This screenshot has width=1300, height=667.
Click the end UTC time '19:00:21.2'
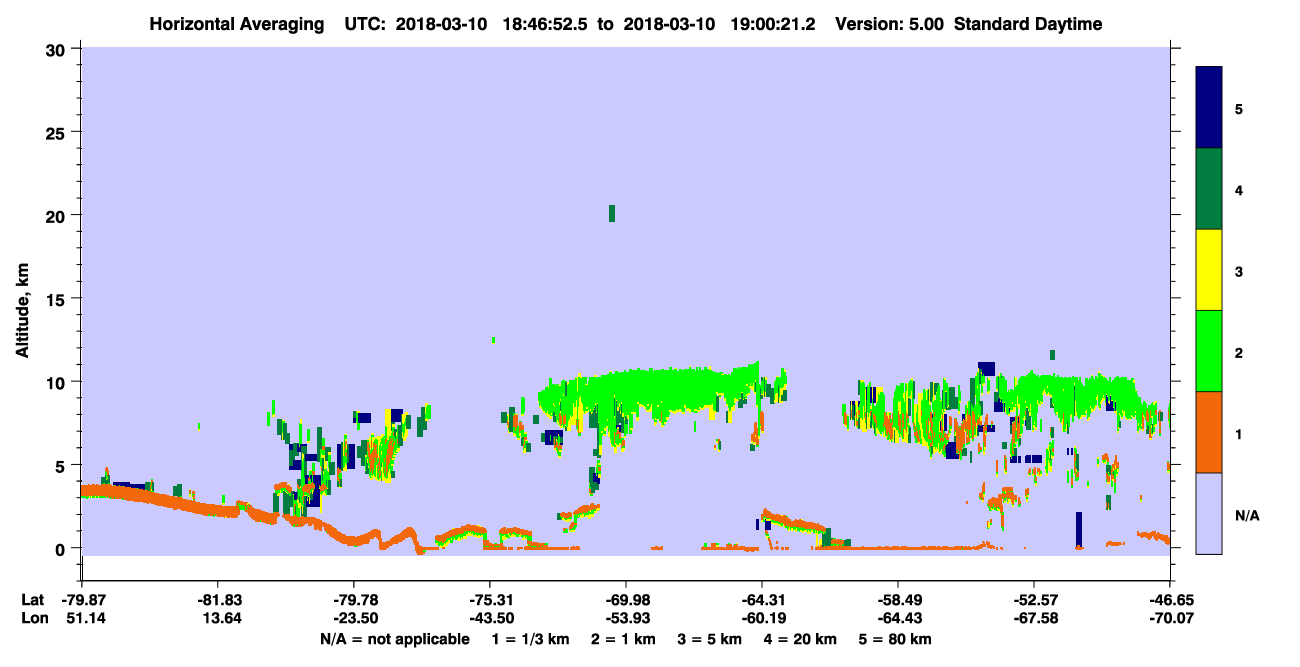[x=771, y=24]
